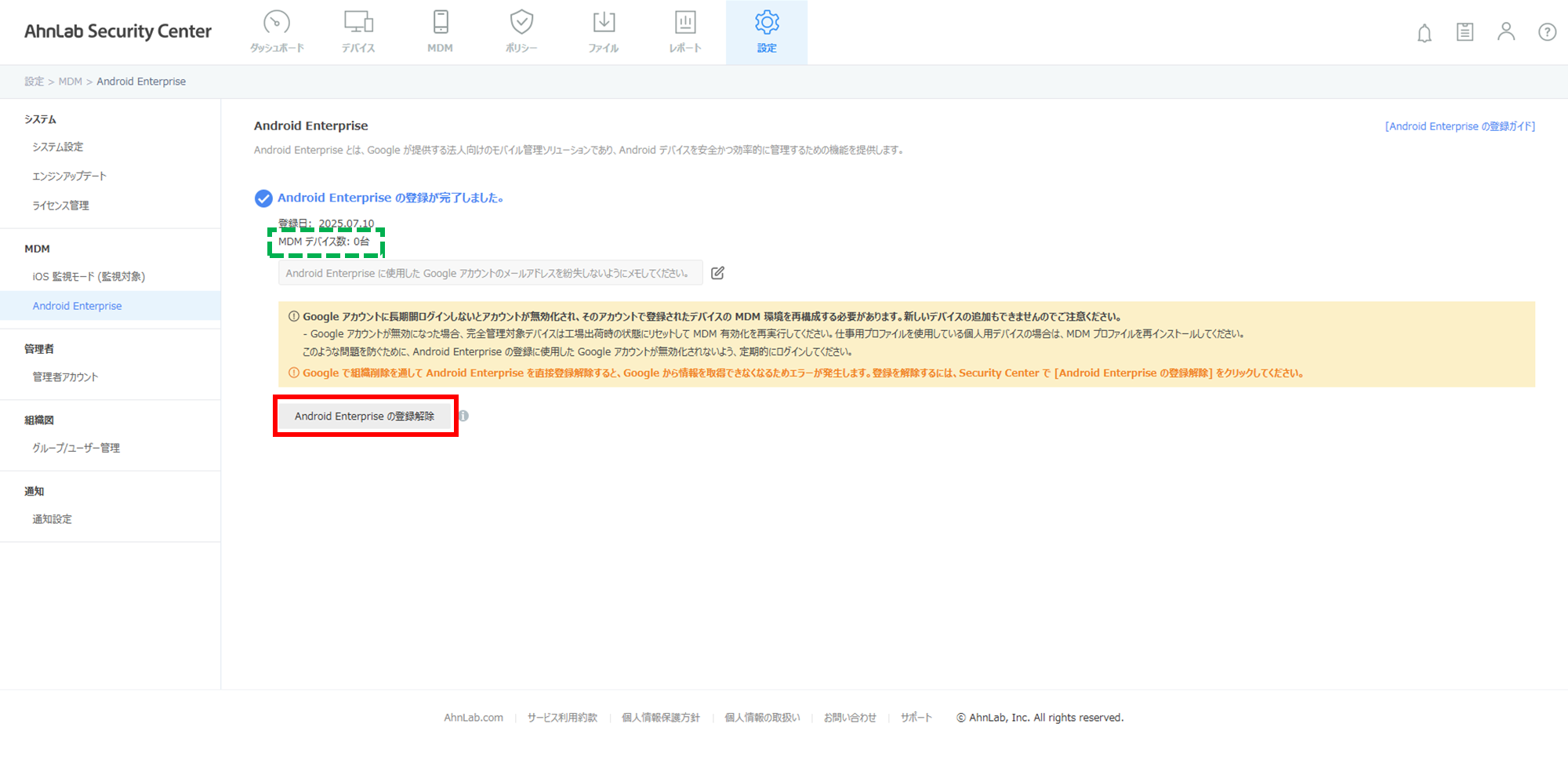This screenshot has height=771, width=1568.
Task: Open the ダッシュボード tab
Action: [277, 32]
